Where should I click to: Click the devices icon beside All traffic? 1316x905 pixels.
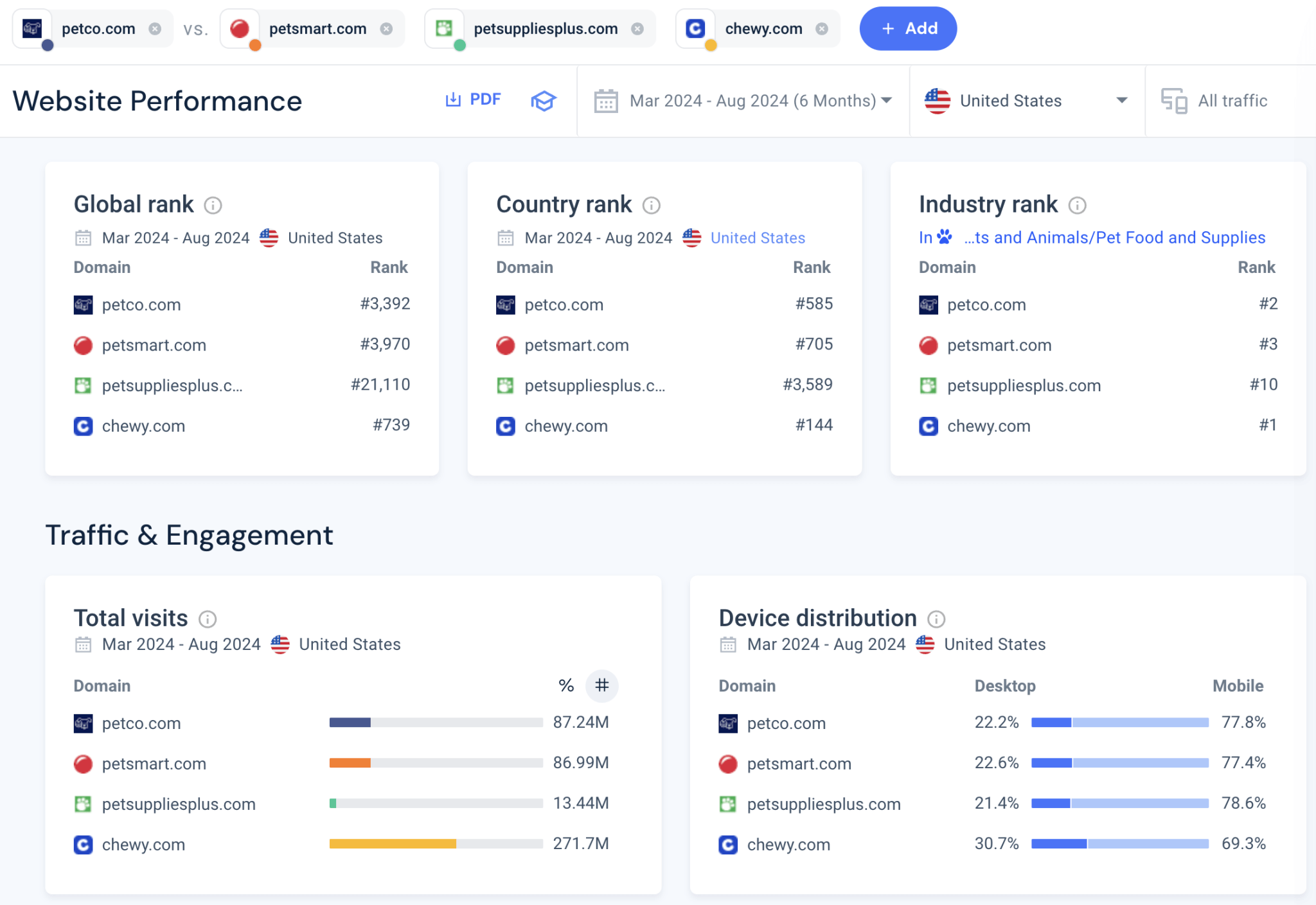point(1174,101)
